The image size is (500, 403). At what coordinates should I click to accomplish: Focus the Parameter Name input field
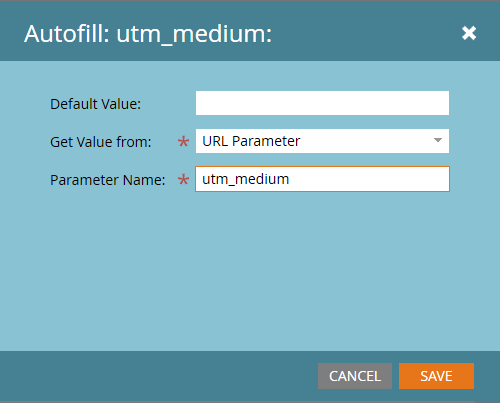pos(322,179)
